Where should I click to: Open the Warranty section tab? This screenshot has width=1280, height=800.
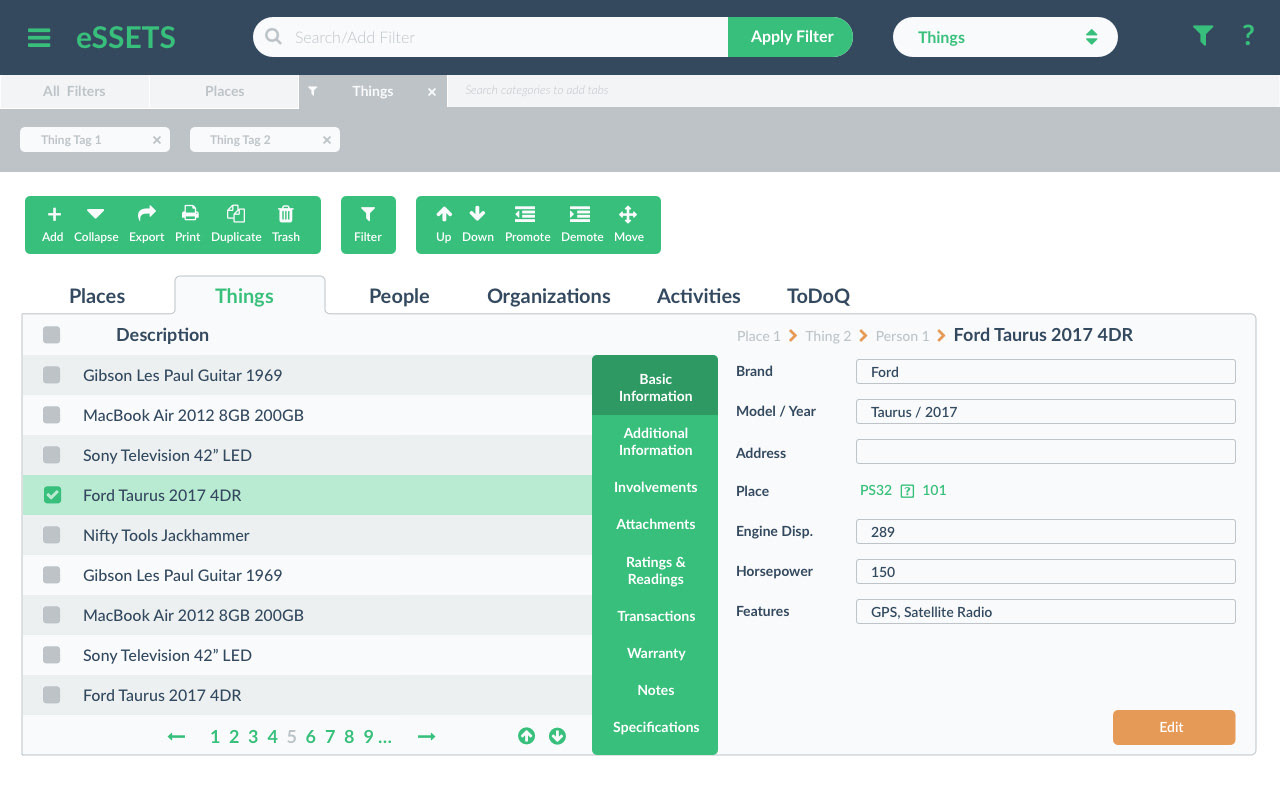coord(655,653)
